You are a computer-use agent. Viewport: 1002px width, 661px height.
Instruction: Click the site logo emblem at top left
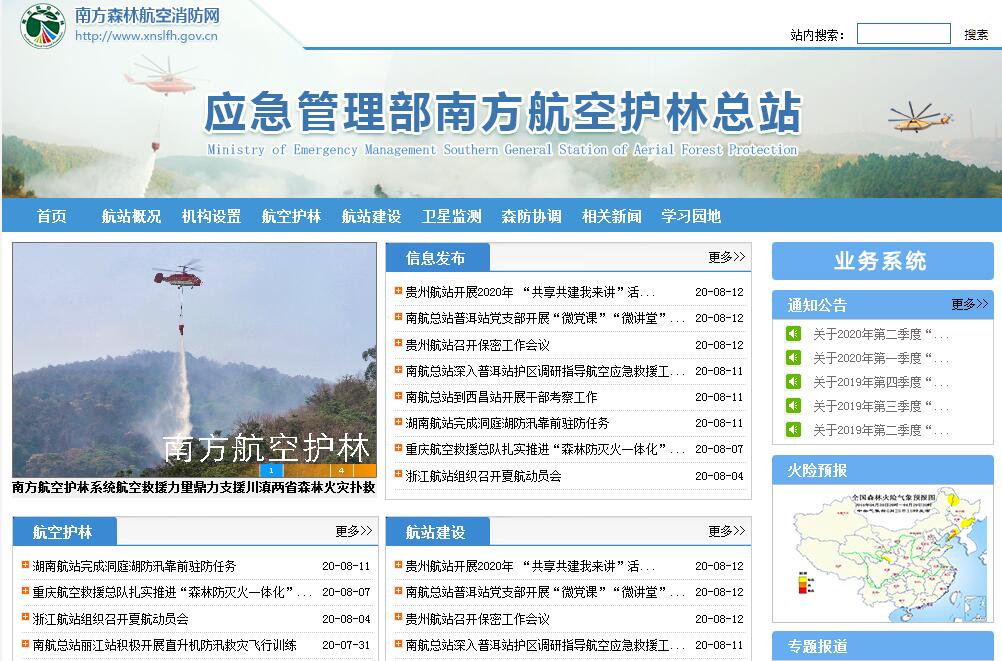(43, 26)
